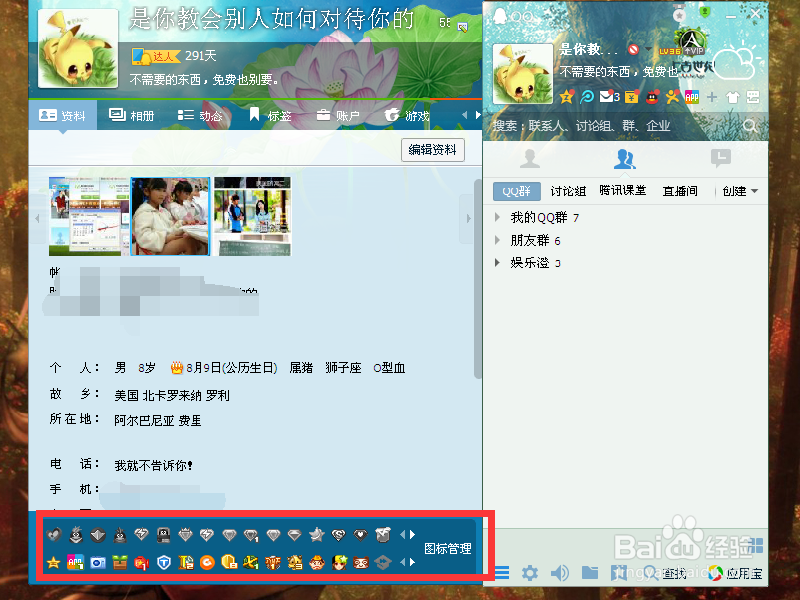Open the yellow wallet icon
Image resolution: width=800 pixels, height=600 pixels.
632,96
